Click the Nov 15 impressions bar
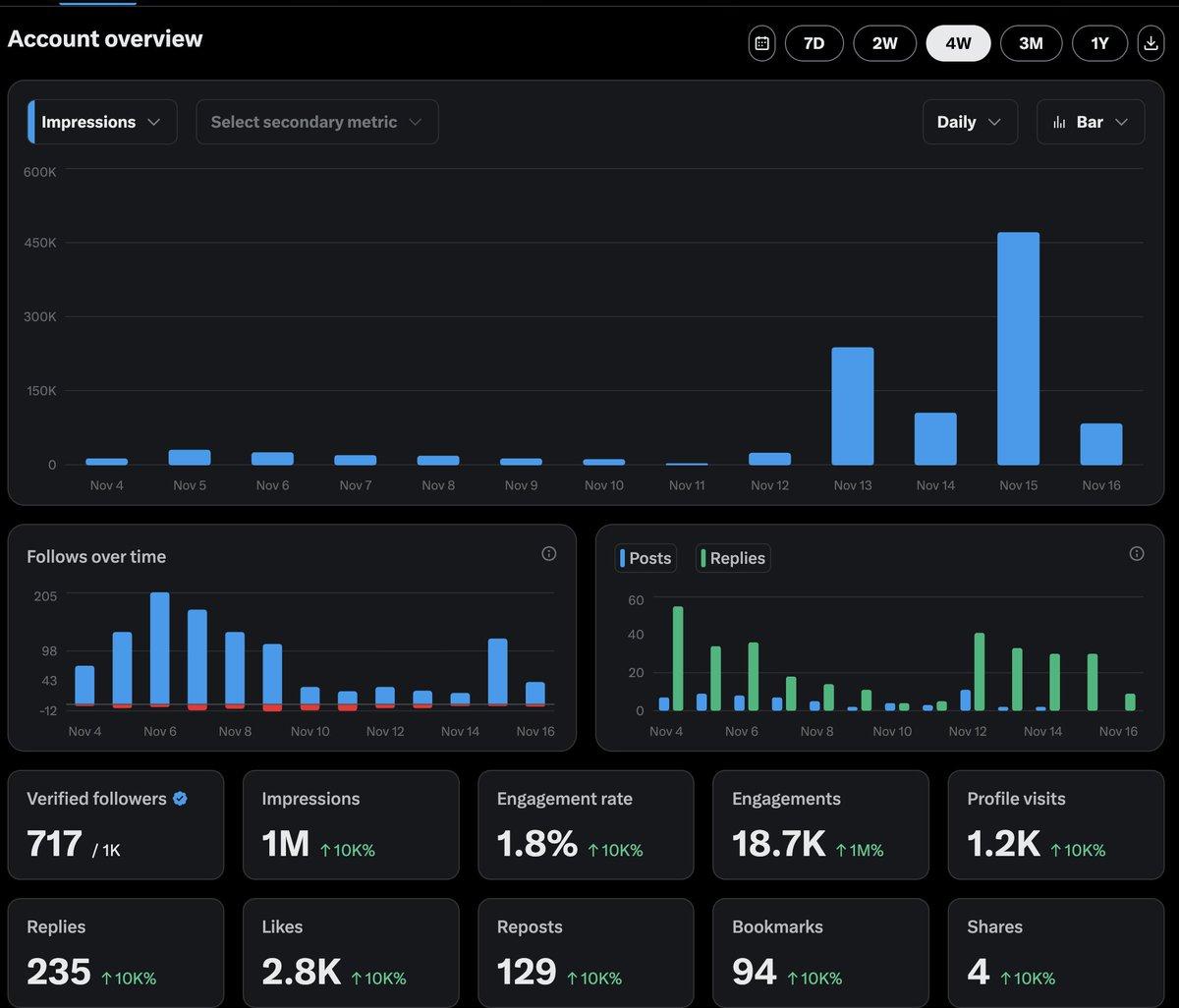The image size is (1179, 1008). pyautogui.click(x=1018, y=349)
